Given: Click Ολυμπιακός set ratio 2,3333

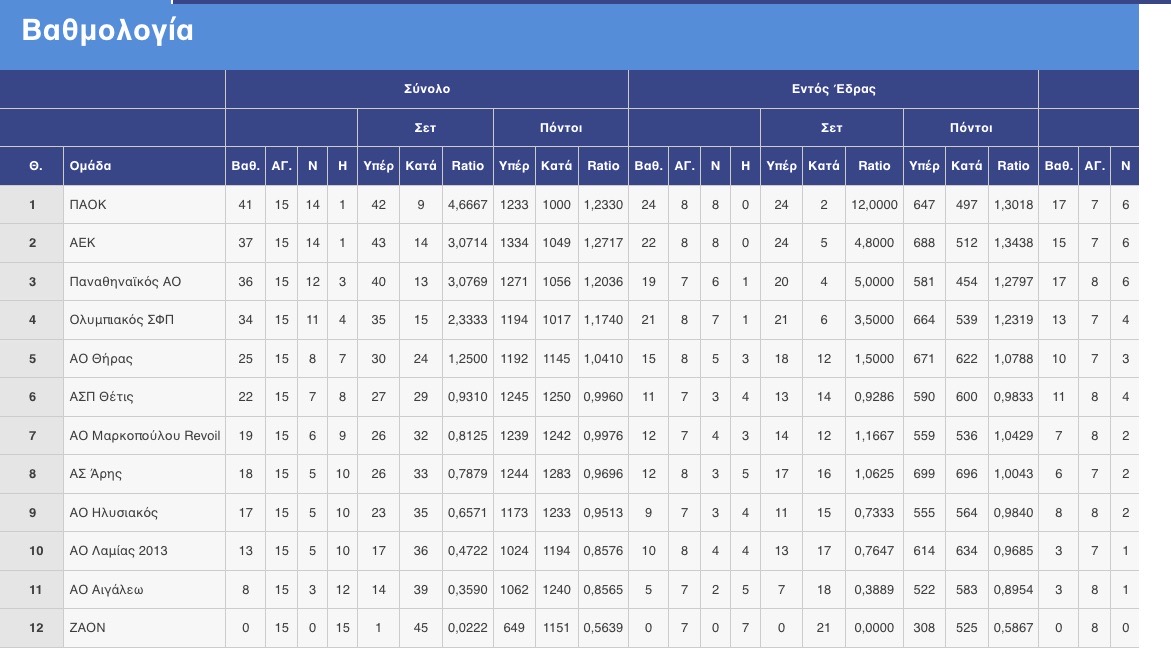Looking at the screenshot, I should click(468, 320).
